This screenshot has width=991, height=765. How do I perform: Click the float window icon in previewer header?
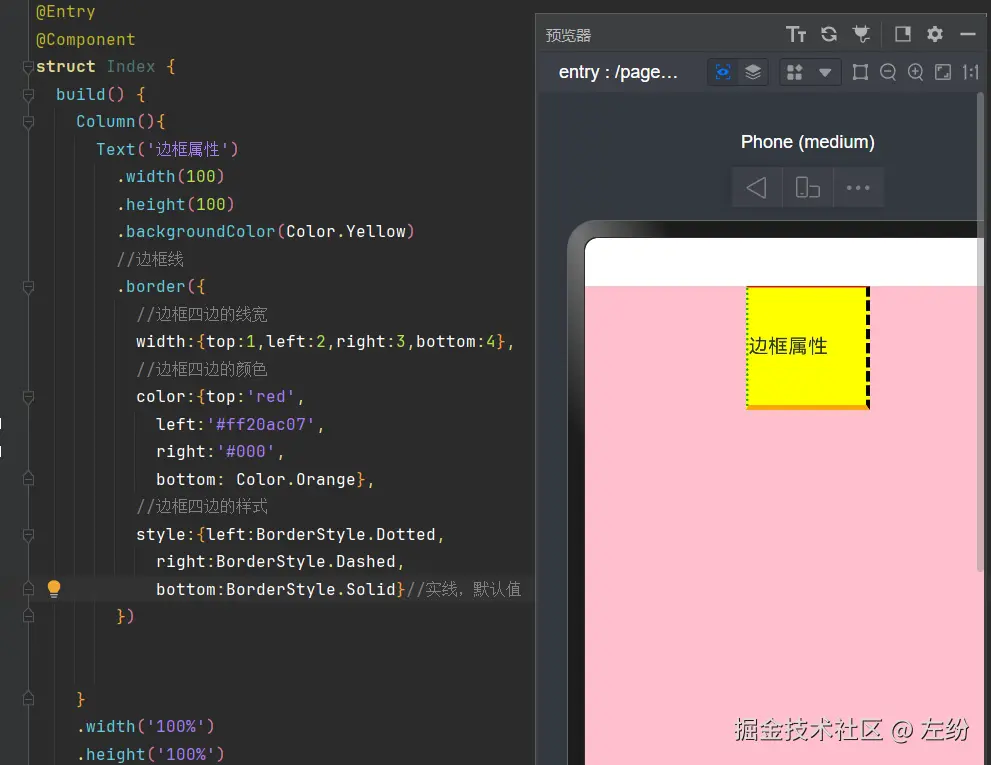(x=903, y=34)
